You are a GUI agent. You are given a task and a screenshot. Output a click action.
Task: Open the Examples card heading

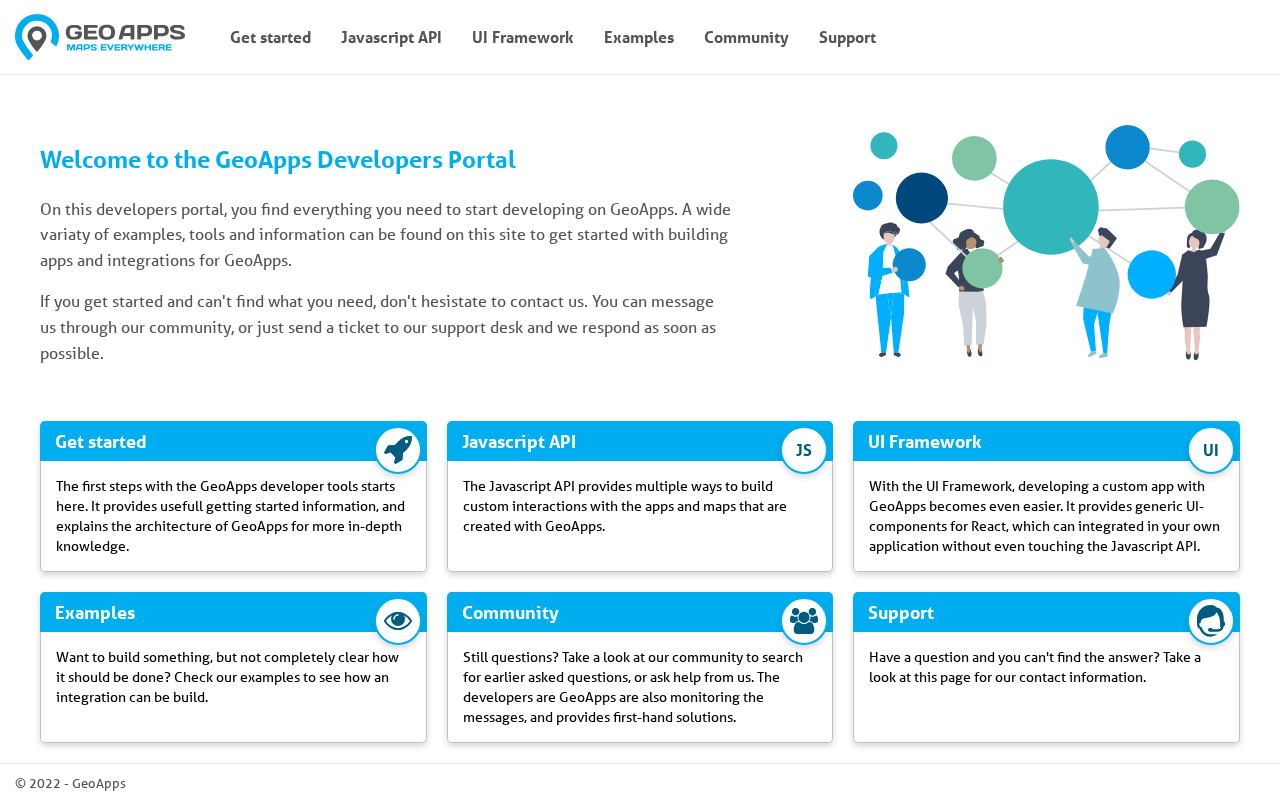95,613
